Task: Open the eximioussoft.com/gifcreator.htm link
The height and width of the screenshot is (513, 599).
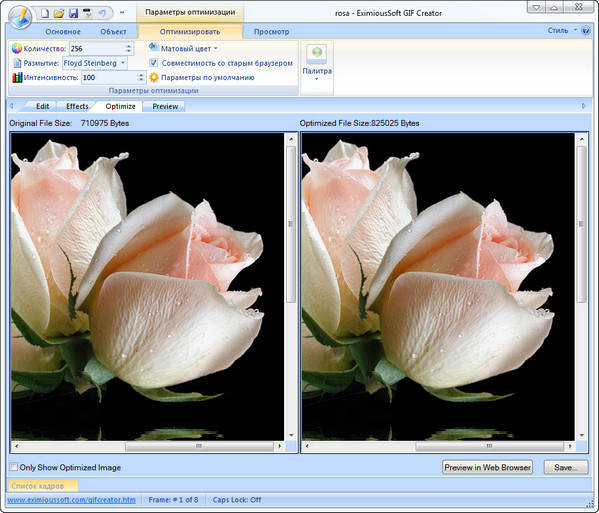Action: (x=71, y=500)
